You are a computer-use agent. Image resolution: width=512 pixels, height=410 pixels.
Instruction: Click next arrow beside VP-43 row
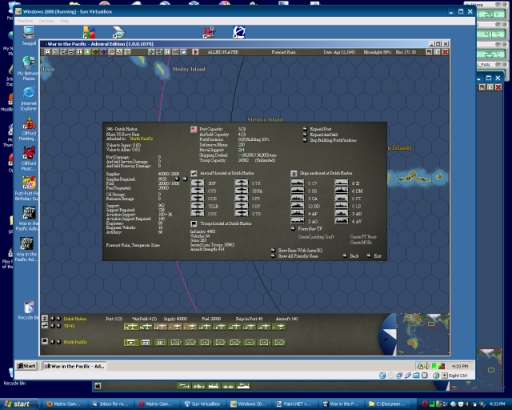[58, 326]
